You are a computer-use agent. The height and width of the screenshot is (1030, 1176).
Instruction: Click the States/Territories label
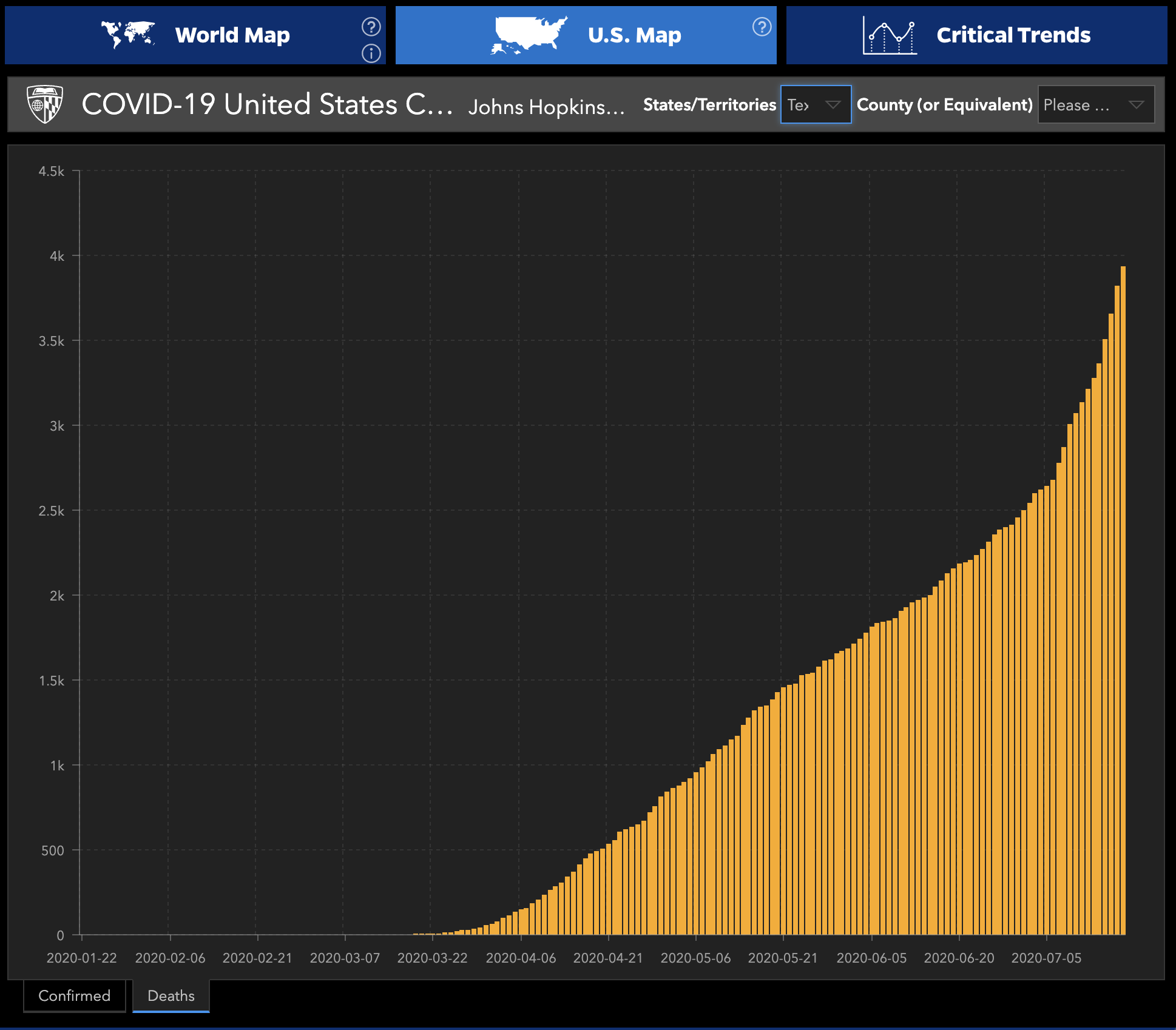click(709, 105)
